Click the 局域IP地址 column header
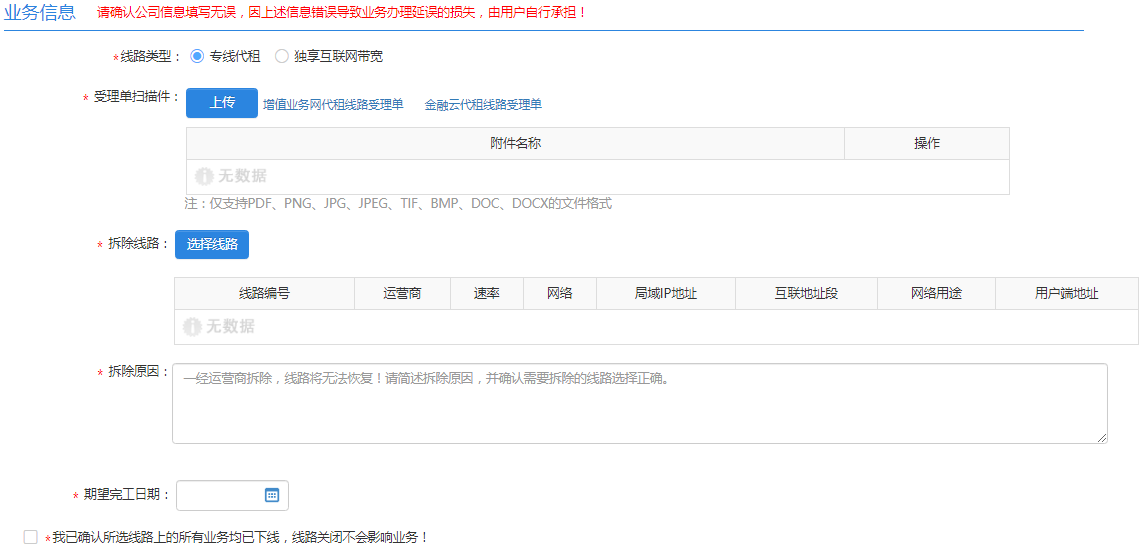The width and height of the screenshot is (1143, 549). (x=666, y=294)
